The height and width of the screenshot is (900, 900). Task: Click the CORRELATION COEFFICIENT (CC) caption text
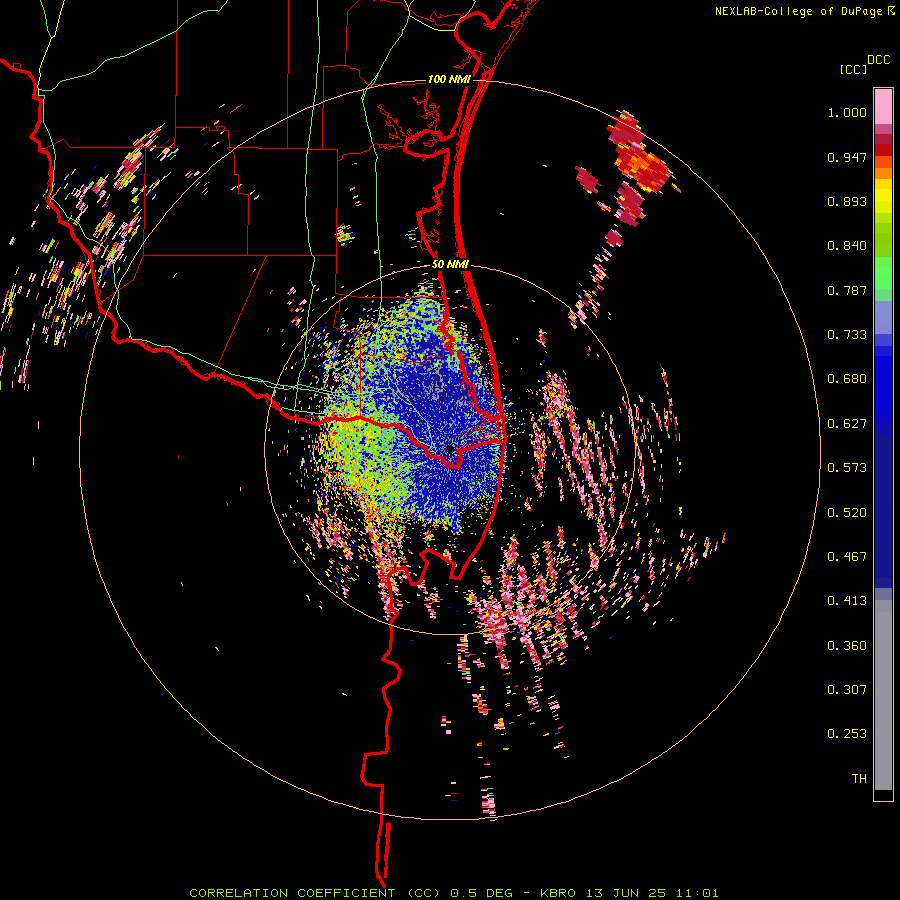(x=315, y=893)
